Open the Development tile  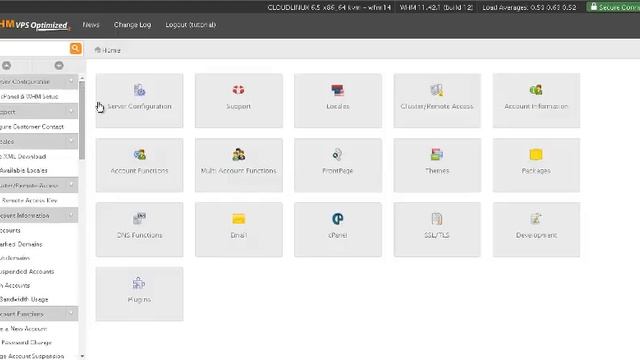tap(536, 229)
